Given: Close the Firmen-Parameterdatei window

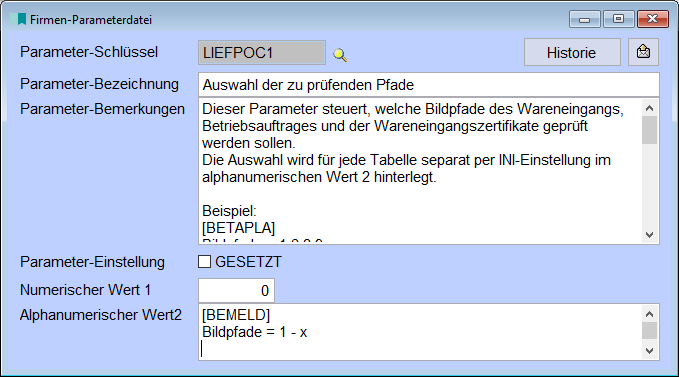Looking at the screenshot, I should (x=653, y=19).
